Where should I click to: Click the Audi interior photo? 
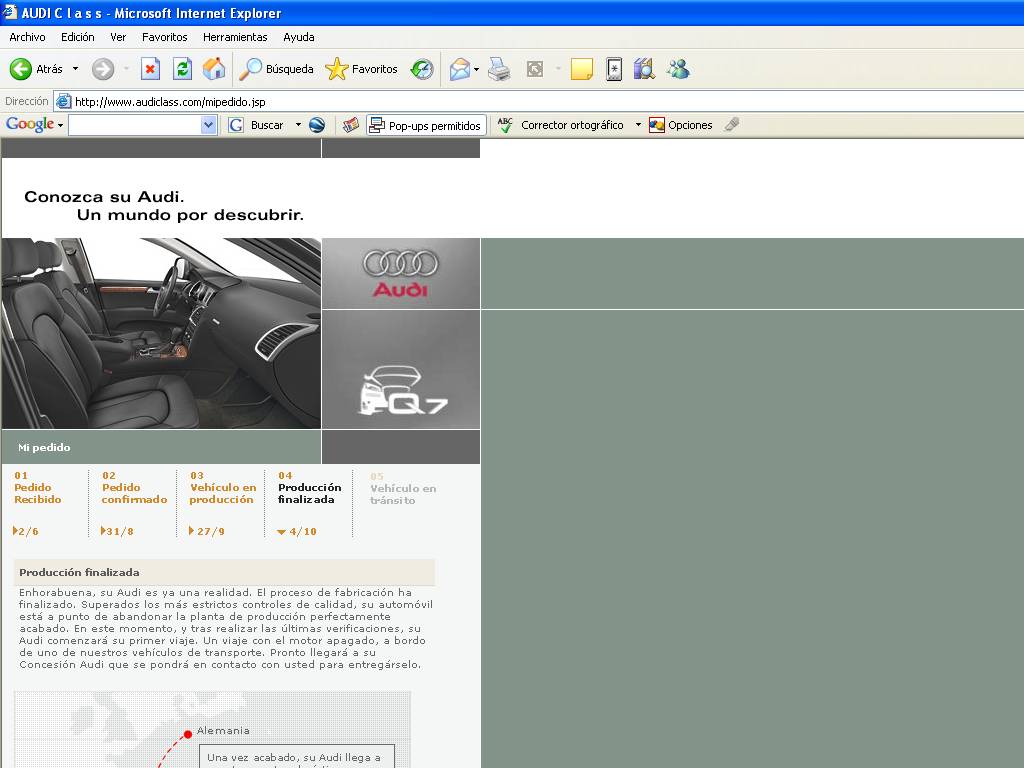coord(161,333)
